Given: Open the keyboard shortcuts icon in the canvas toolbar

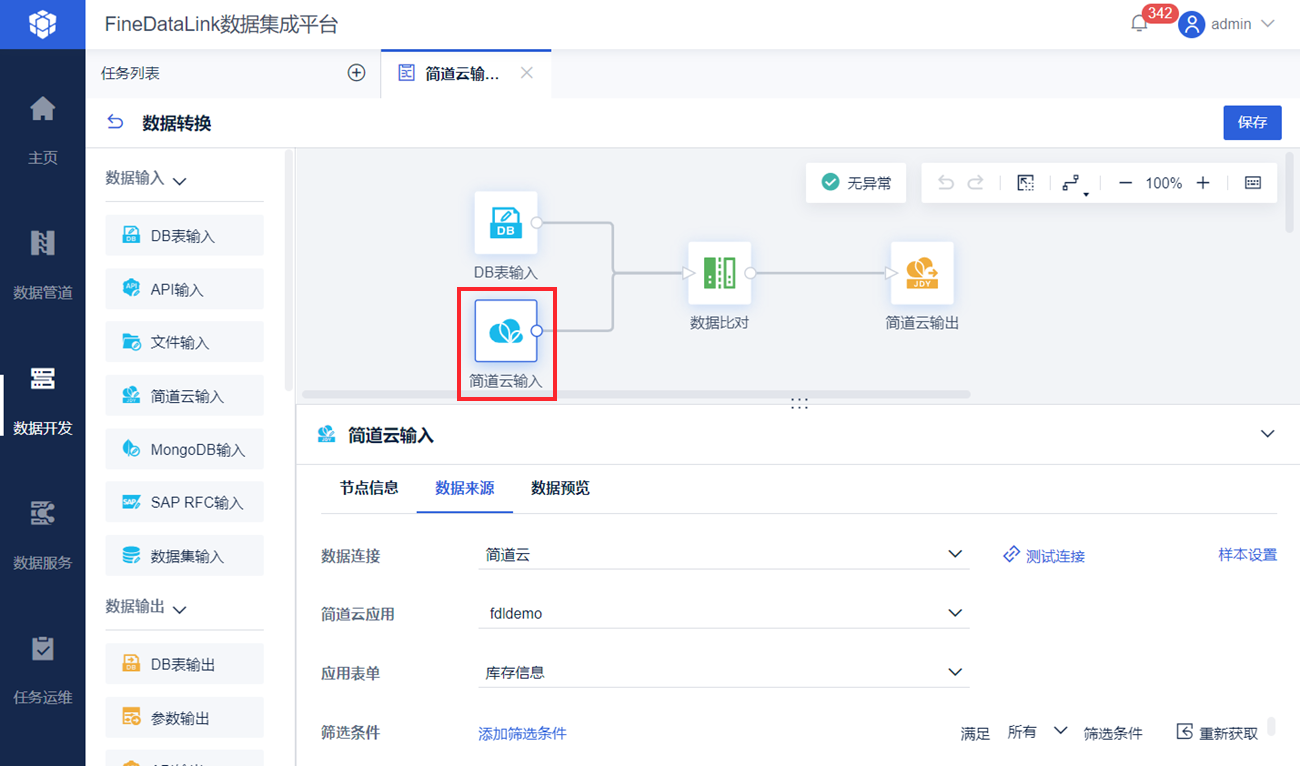Looking at the screenshot, I should [1253, 183].
